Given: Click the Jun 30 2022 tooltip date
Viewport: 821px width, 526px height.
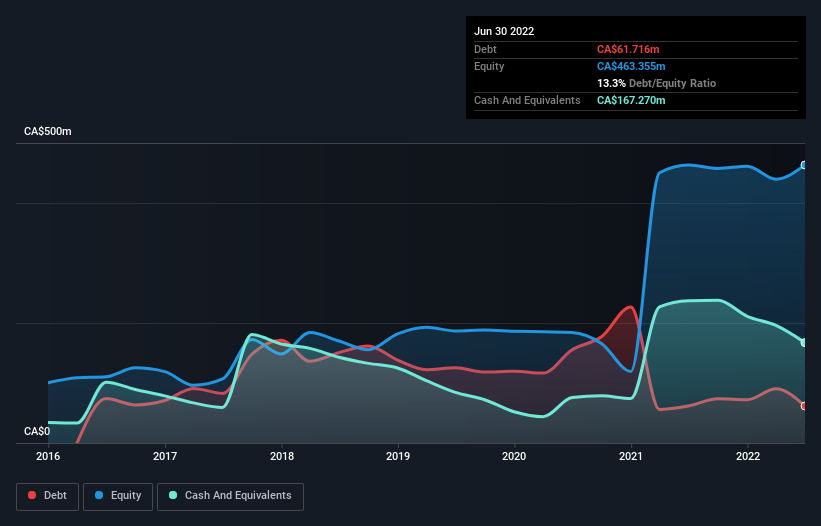Looking at the screenshot, I should (504, 31).
